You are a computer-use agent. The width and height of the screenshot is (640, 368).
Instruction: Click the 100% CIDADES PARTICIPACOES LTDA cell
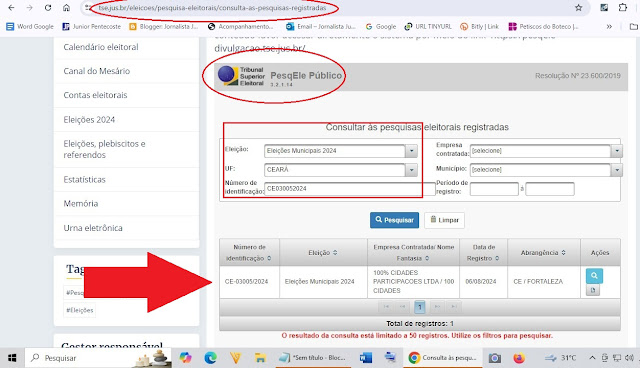coord(413,282)
